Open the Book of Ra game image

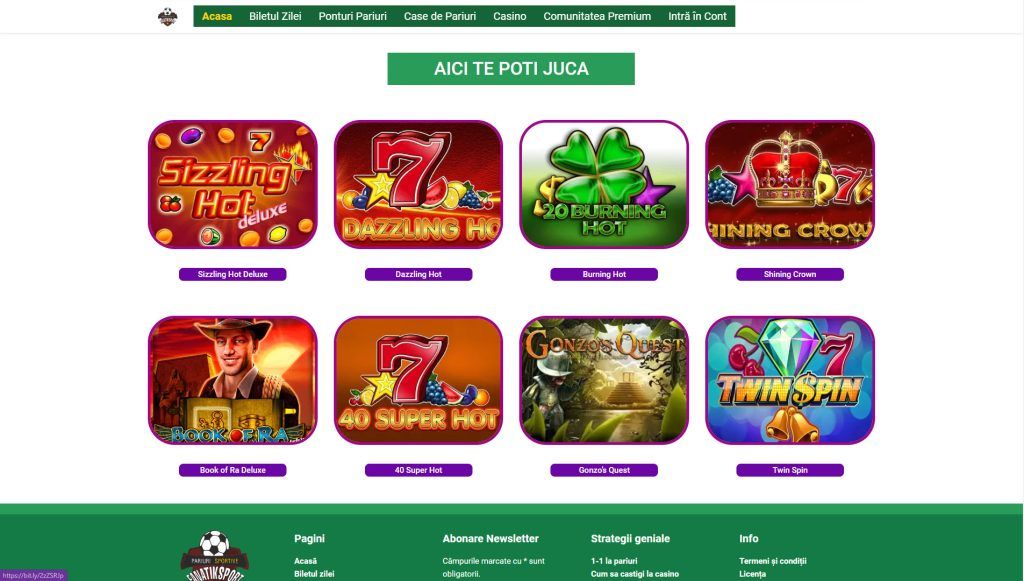point(232,381)
